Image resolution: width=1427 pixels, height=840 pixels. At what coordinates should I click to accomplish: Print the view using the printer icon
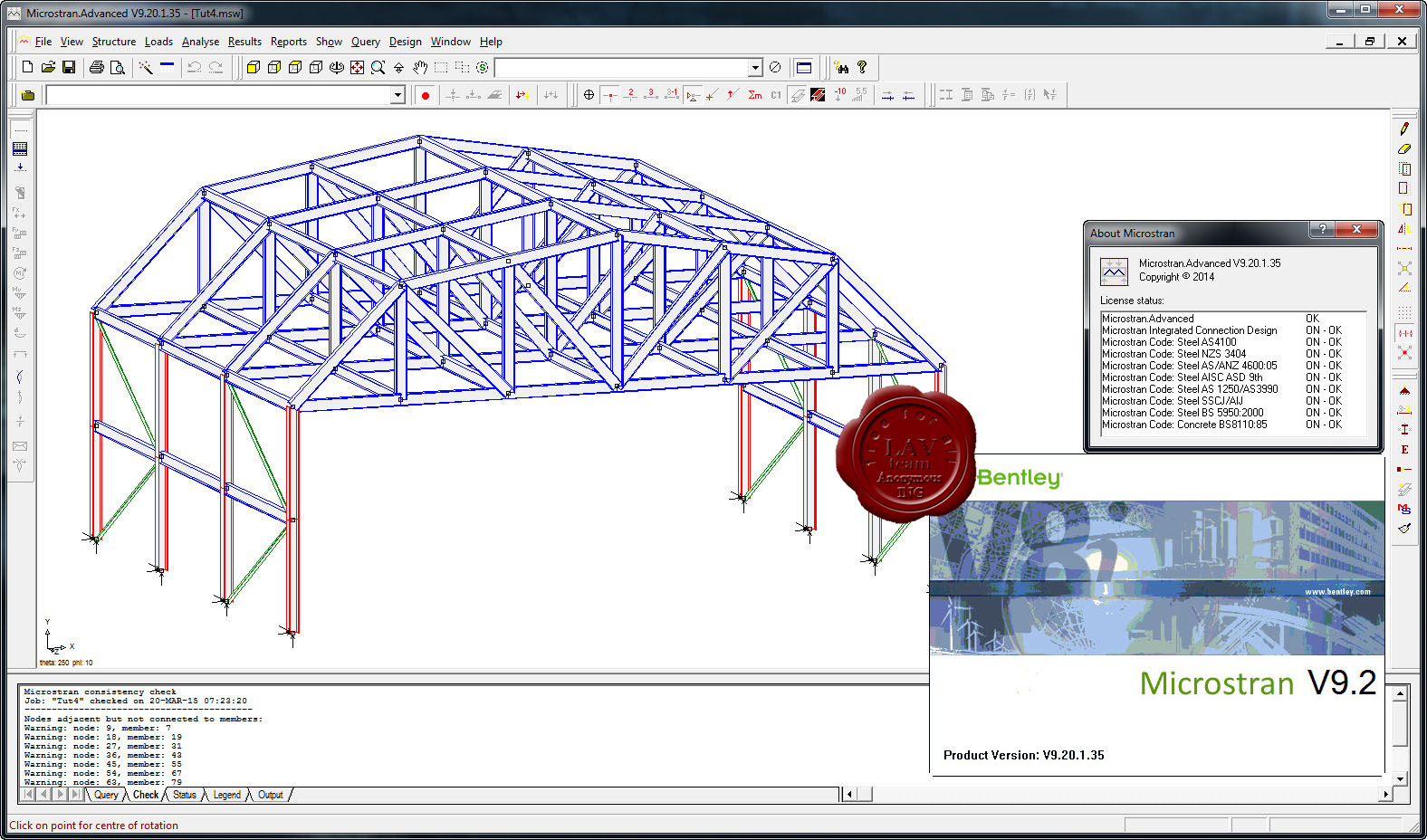(97, 67)
